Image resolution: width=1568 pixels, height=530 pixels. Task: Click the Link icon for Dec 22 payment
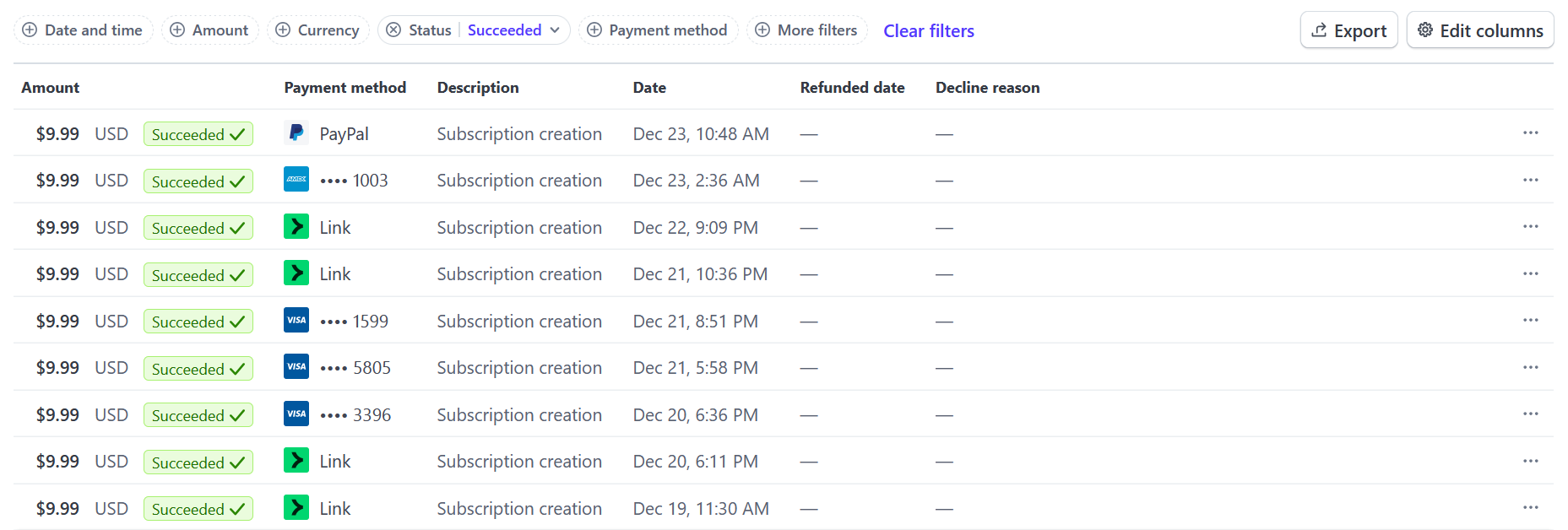296,227
